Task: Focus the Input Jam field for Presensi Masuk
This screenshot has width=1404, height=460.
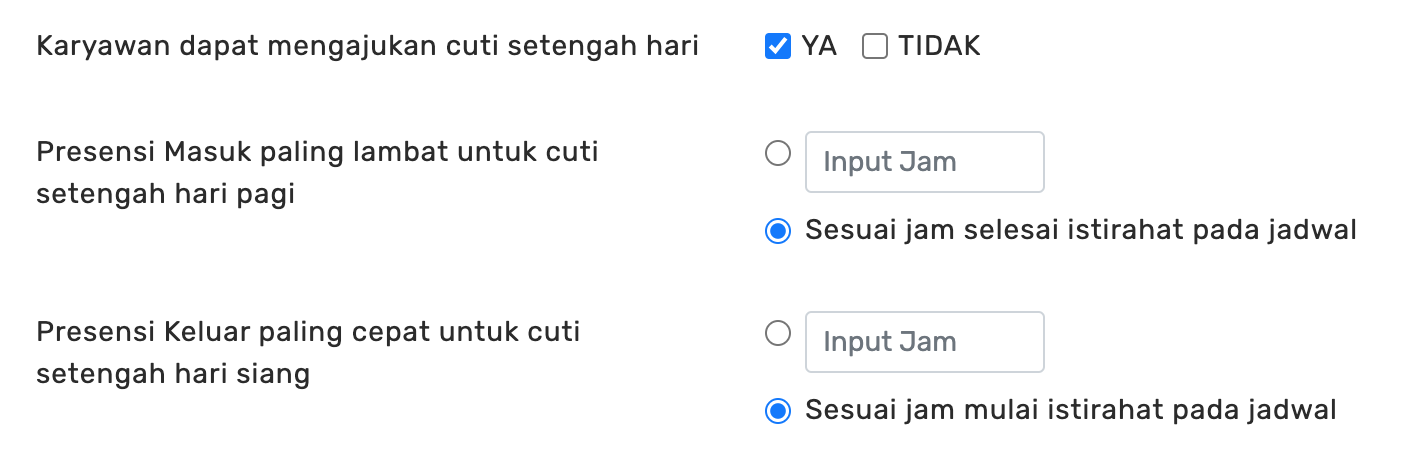Action: [924, 162]
